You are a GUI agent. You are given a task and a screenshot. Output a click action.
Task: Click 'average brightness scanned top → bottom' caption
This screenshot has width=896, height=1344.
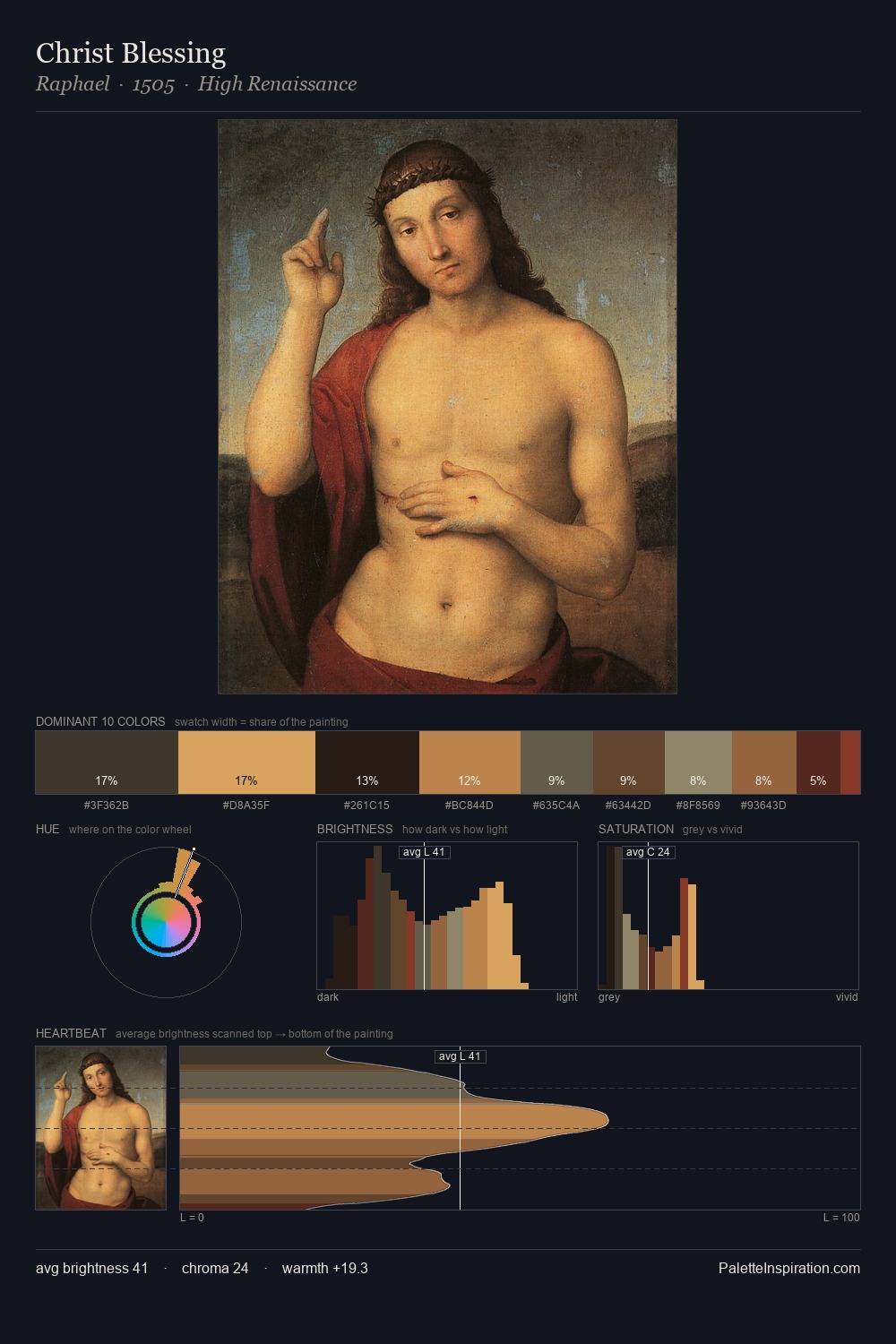tap(254, 1034)
